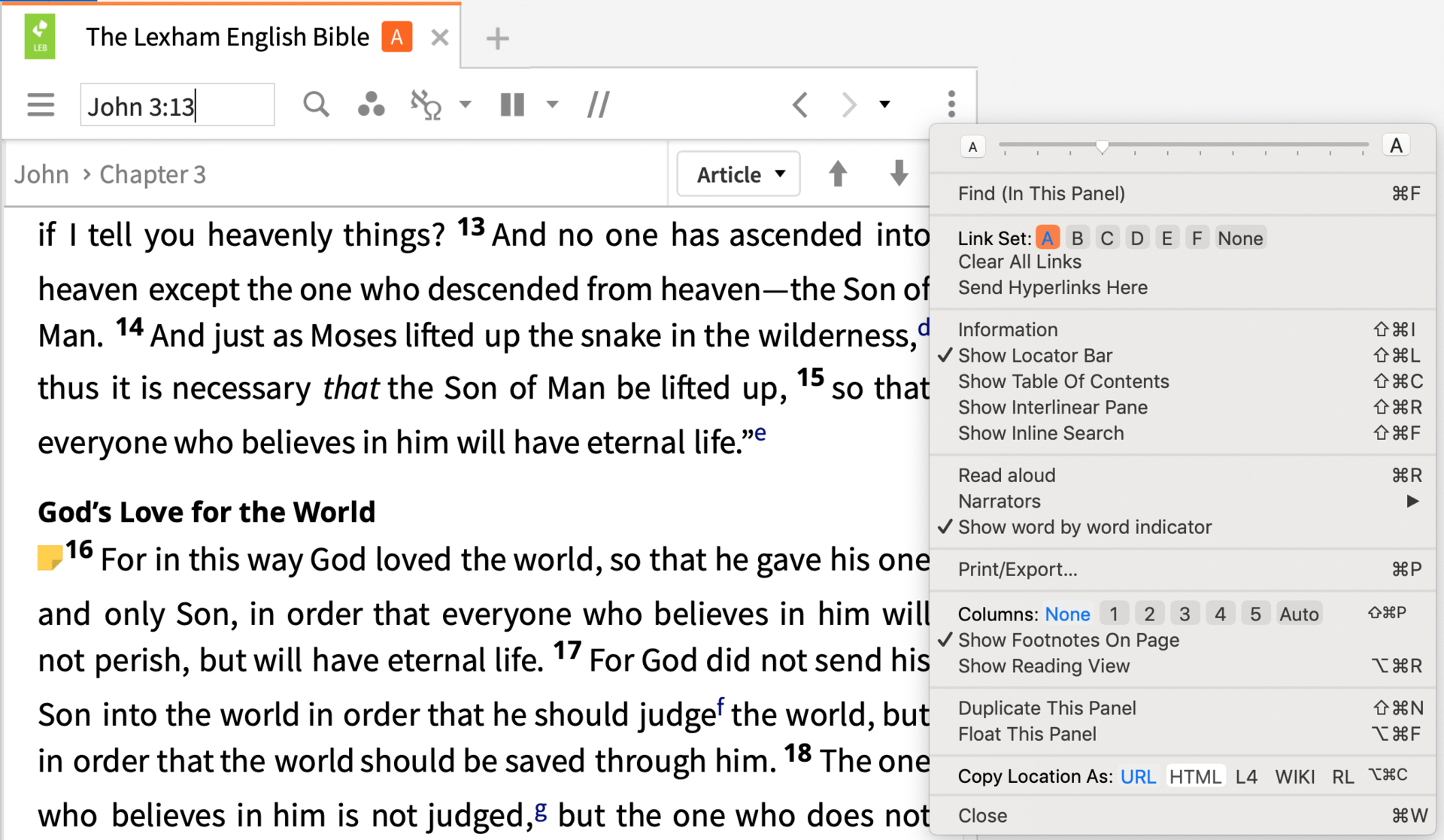Open footnote f after judge
The image size is (1444, 840).
pyautogui.click(x=720, y=706)
